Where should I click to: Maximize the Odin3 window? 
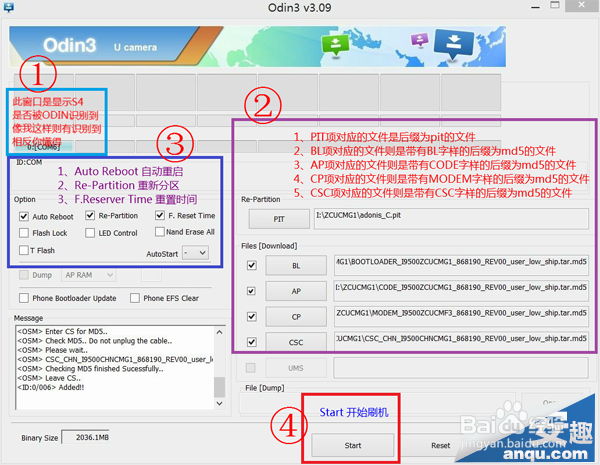coord(555,5)
